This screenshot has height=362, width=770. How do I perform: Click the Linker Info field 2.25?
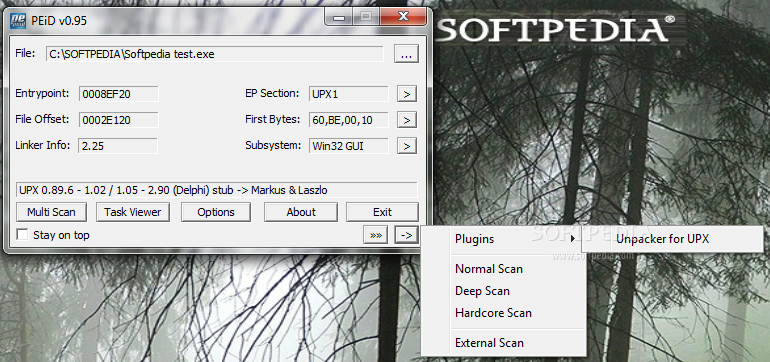click(x=118, y=146)
